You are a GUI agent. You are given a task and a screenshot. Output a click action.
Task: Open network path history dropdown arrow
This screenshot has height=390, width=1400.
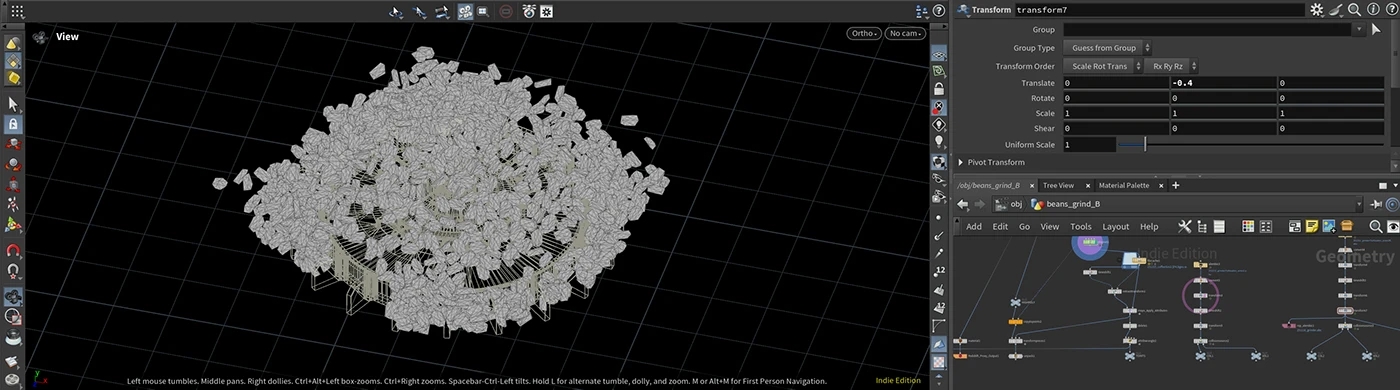pos(1359,204)
